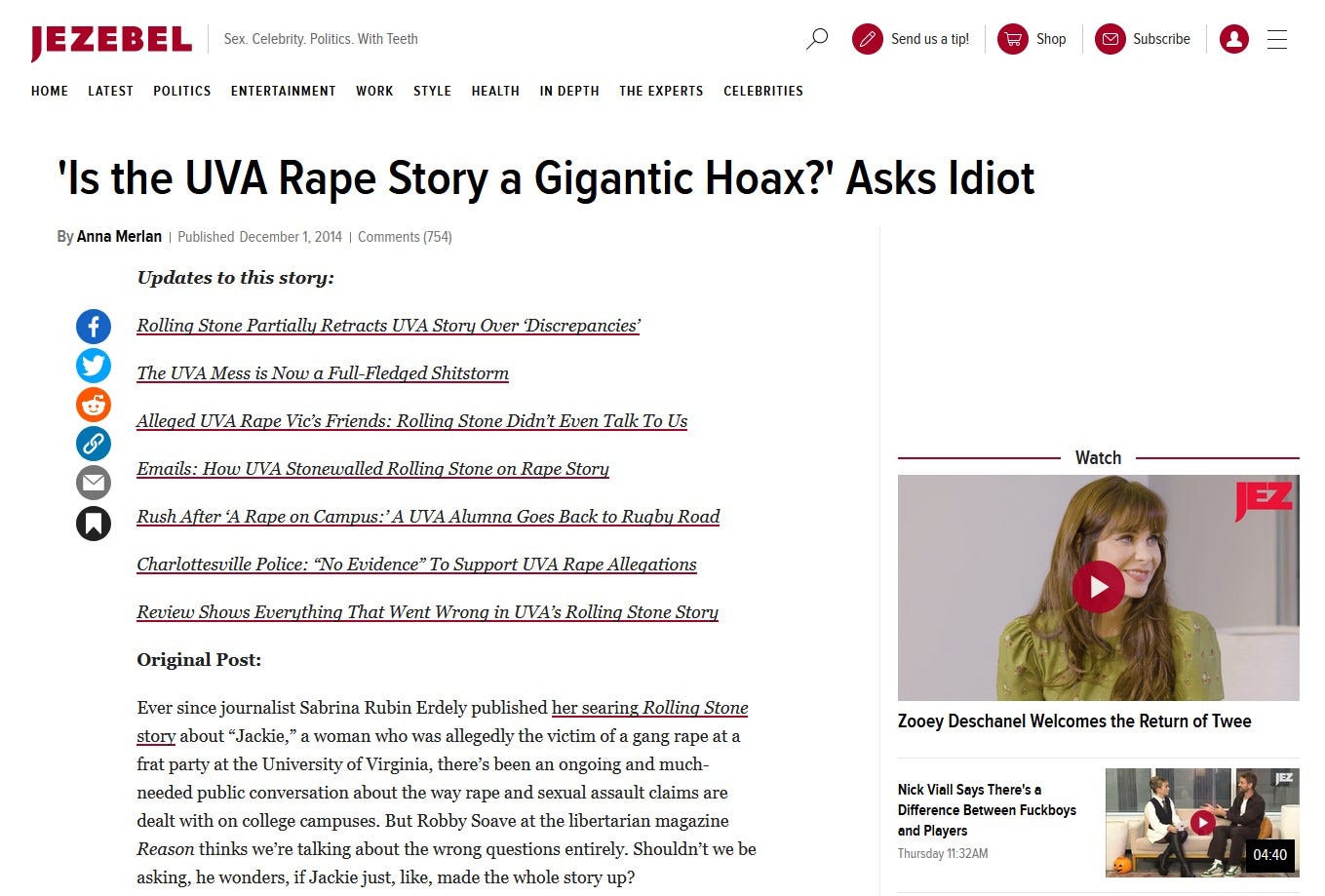Viewport: 1325px width, 896px height.
Task: Open 'Review Shows Everything That Went Wrong' link
Action: 427,612
